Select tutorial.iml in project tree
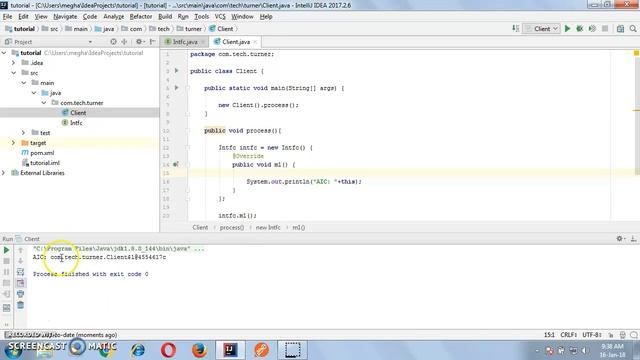This screenshot has width=640, height=360. [45, 163]
